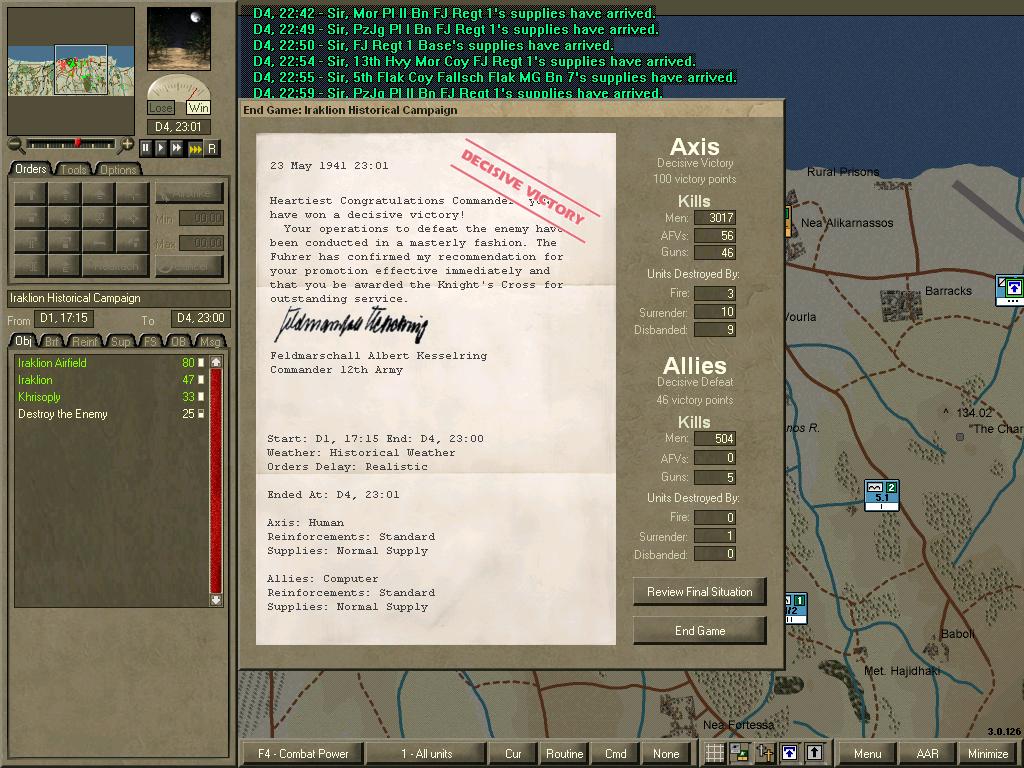Click the Max 00:00 time field
Viewport: 1024px width, 768px height.
coord(202,243)
